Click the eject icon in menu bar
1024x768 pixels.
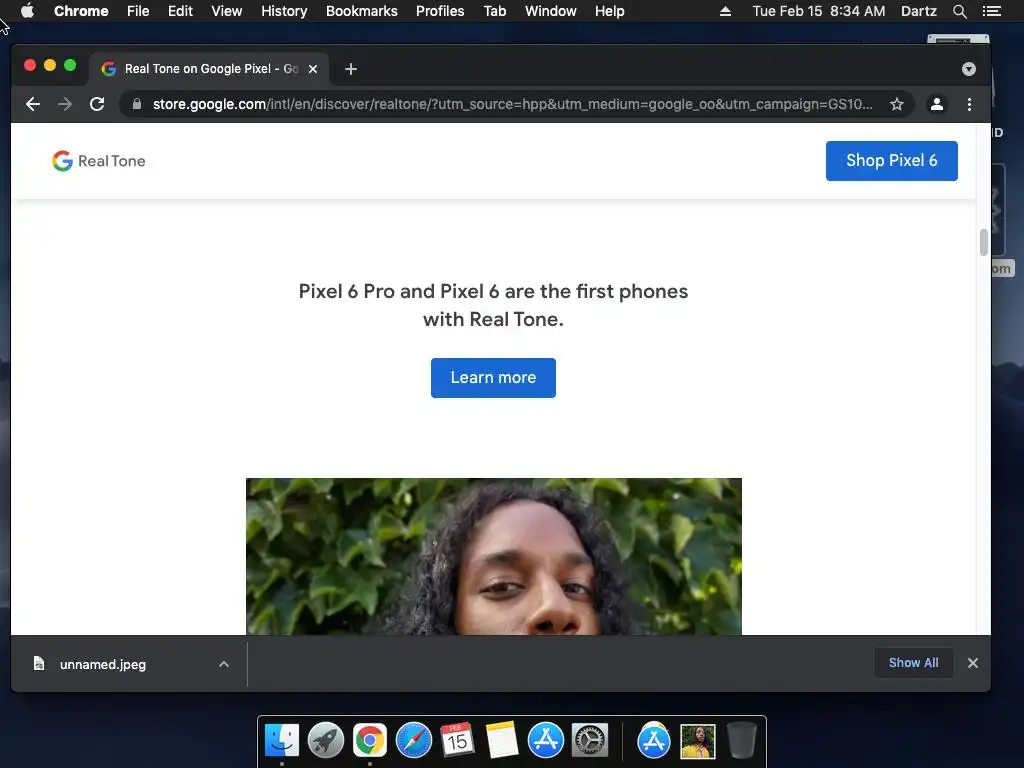tap(725, 11)
